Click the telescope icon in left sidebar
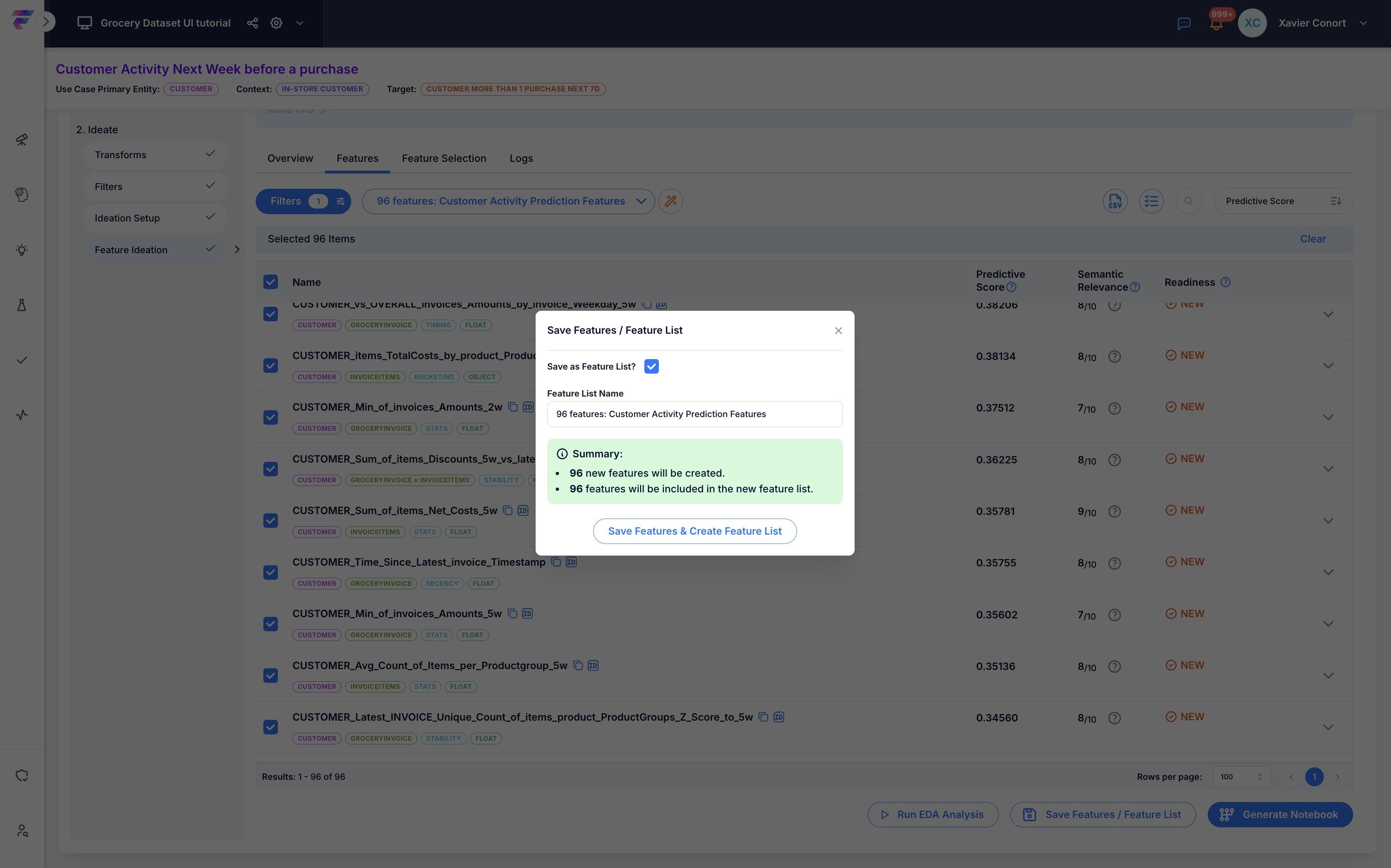1391x868 pixels. tap(22, 139)
